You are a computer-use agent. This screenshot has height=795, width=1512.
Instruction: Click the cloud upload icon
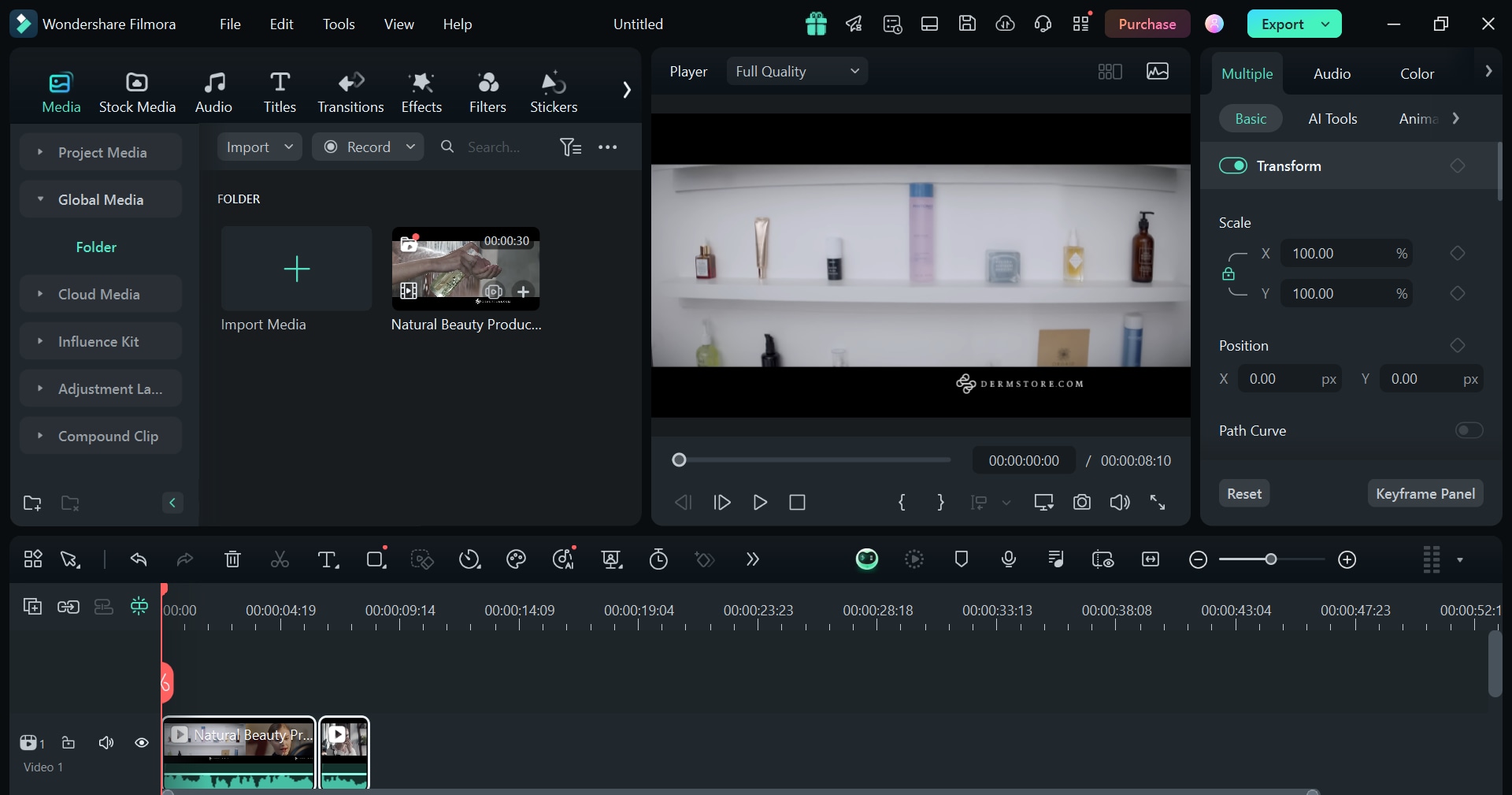(x=1005, y=24)
